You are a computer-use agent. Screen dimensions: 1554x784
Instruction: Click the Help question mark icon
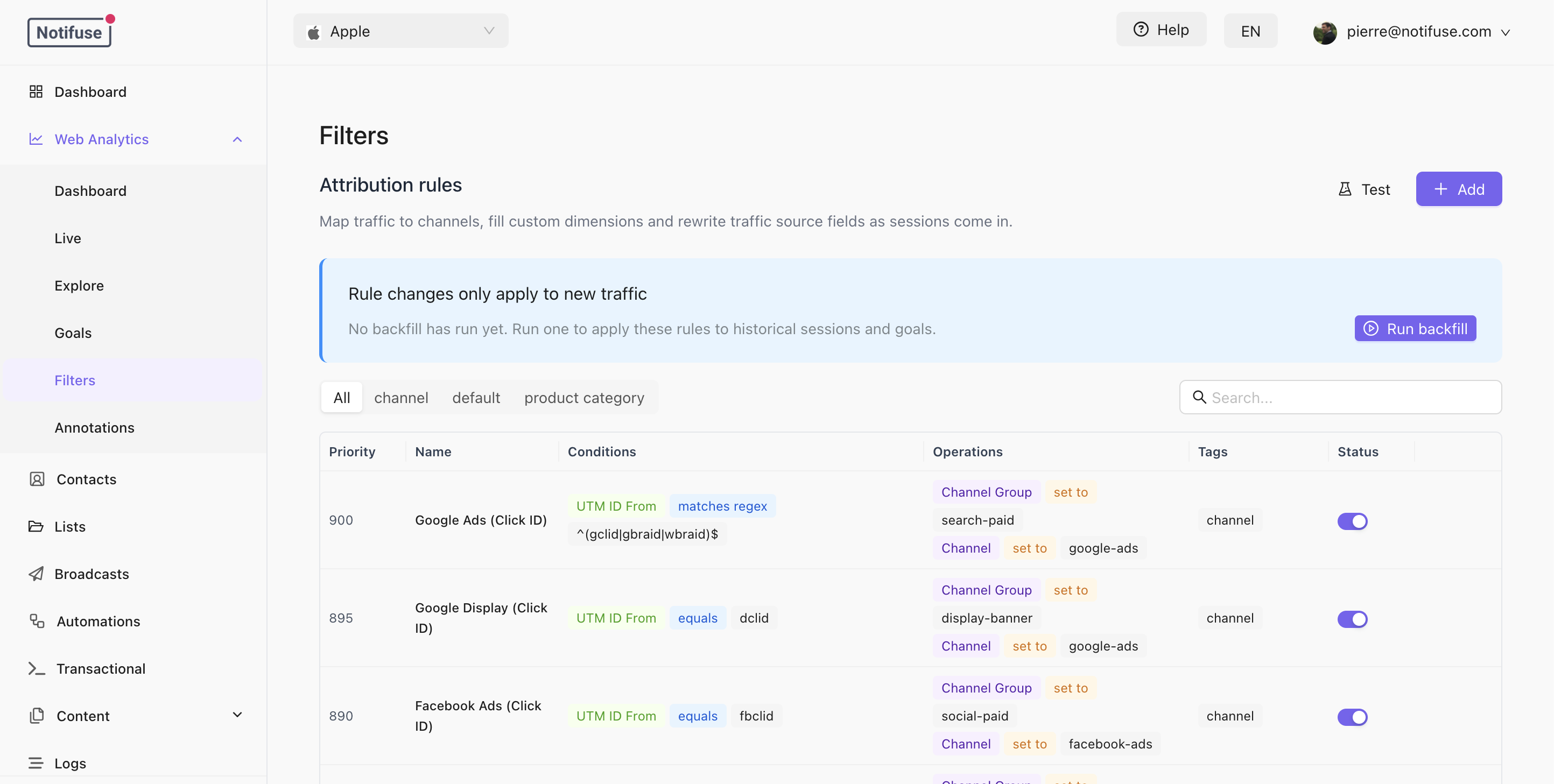click(x=1141, y=29)
